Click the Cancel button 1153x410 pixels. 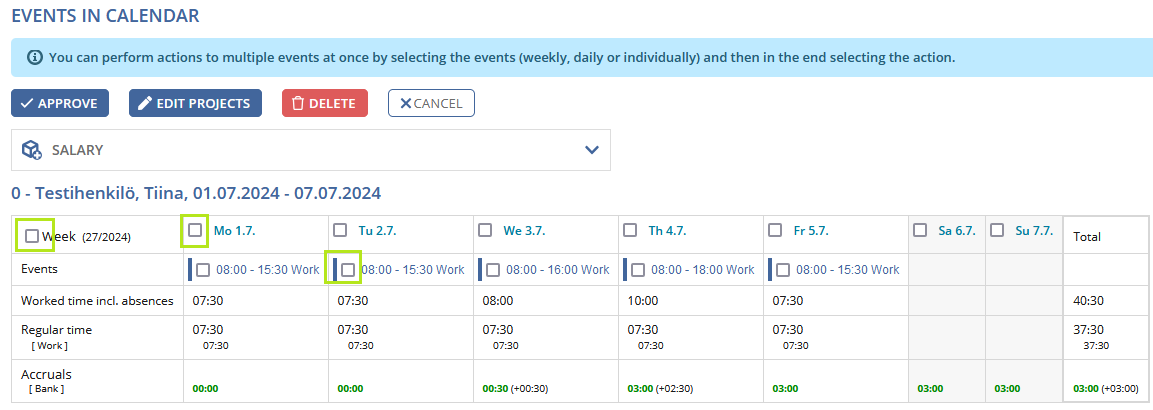click(x=432, y=104)
